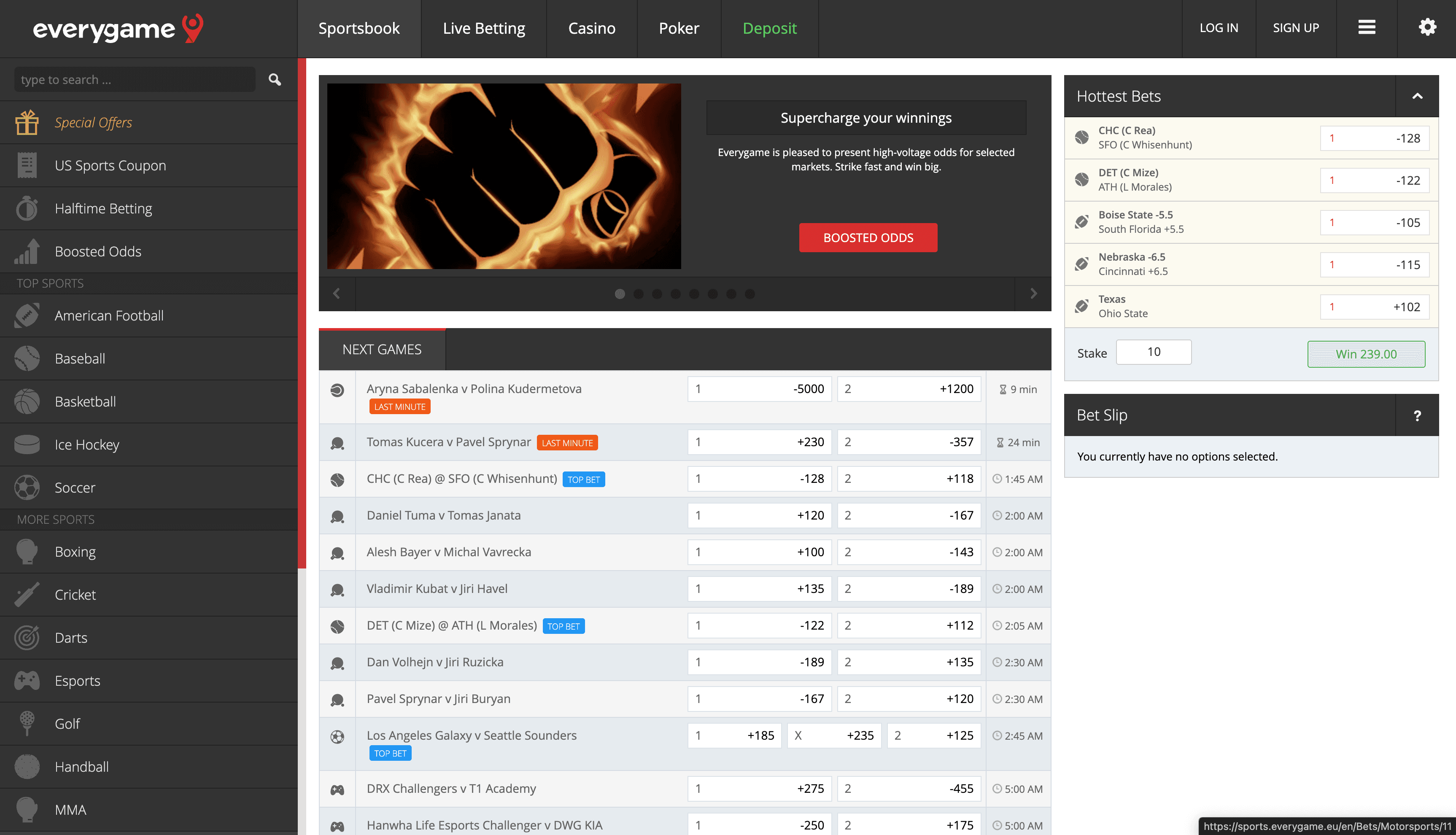Click the Special Offers gift icon
The width and height of the screenshot is (1456, 835).
click(27, 122)
